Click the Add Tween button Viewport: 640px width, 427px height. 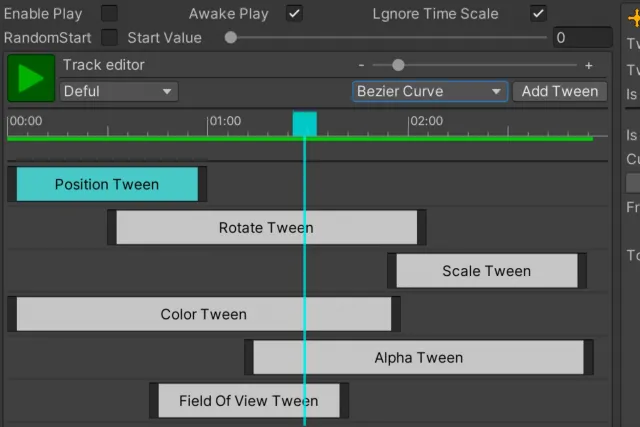coord(560,91)
